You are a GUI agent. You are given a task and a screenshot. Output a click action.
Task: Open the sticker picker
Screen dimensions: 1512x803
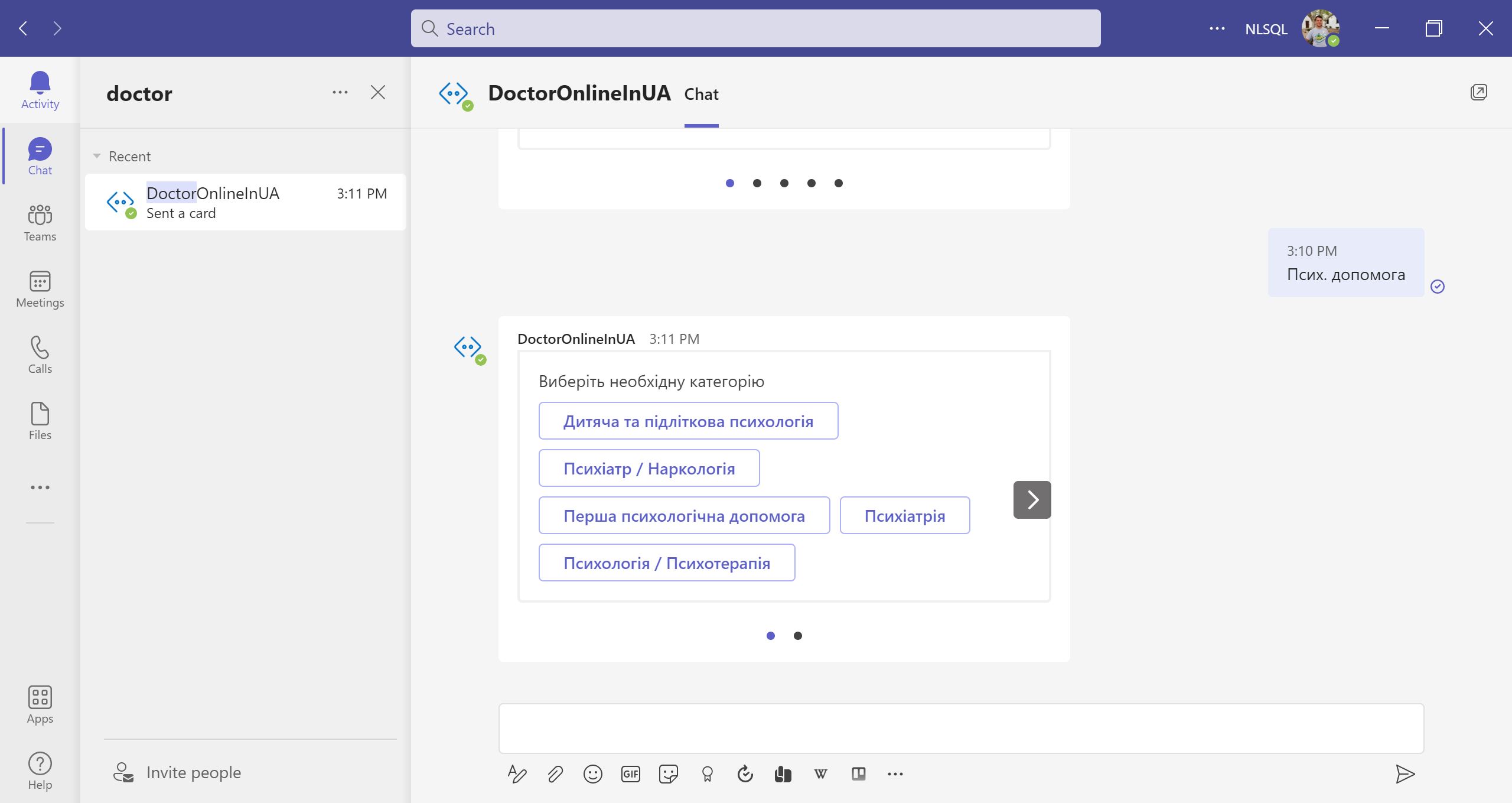pyautogui.click(x=668, y=774)
